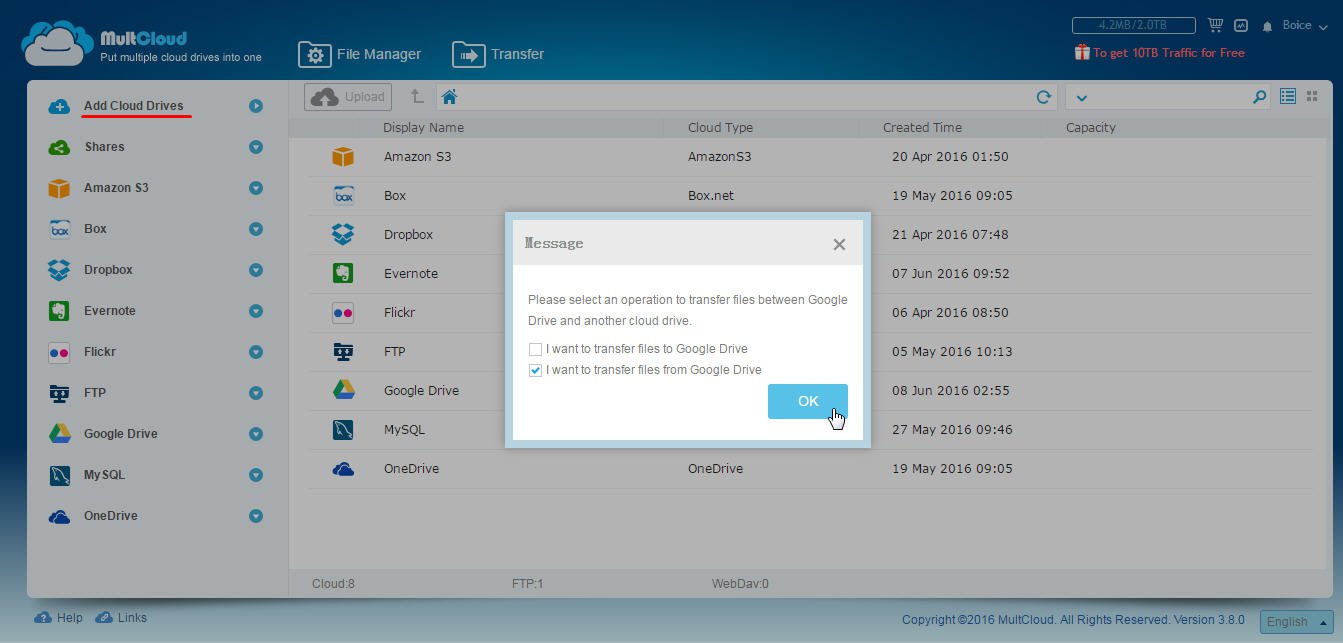Open the Boice account menu
Viewport: 1343px width, 643px height.
pos(1303,25)
